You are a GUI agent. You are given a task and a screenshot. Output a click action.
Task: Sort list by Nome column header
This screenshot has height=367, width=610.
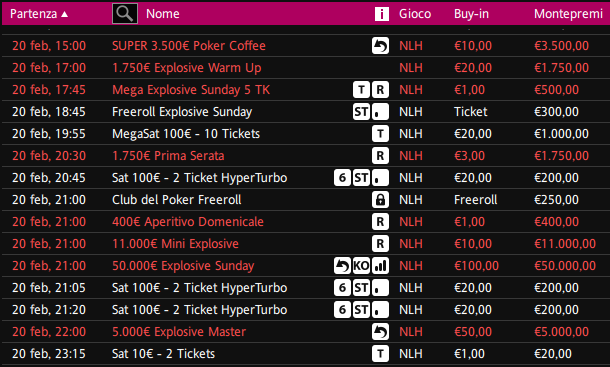(x=163, y=14)
